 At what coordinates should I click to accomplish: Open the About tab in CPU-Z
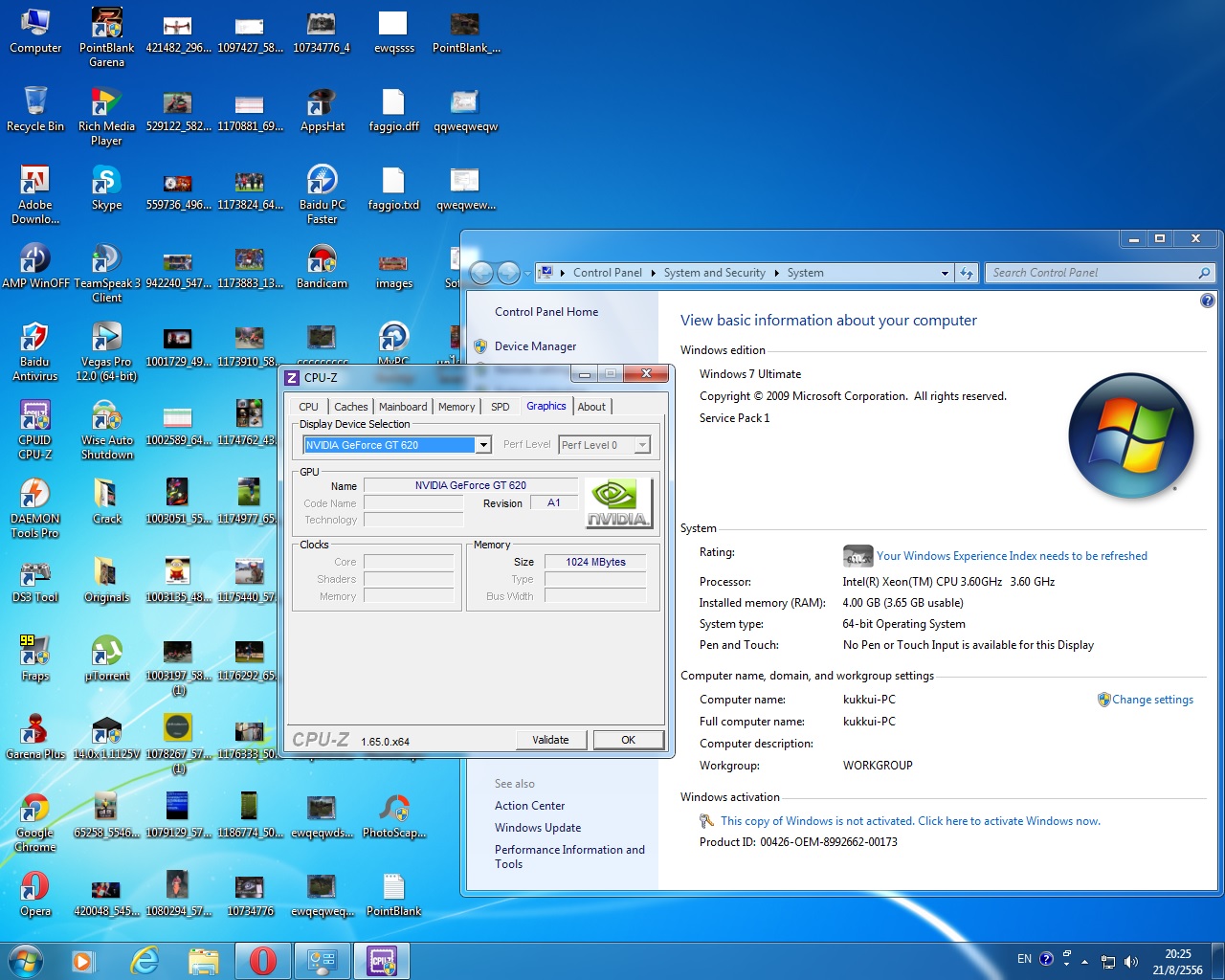pyautogui.click(x=591, y=407)
